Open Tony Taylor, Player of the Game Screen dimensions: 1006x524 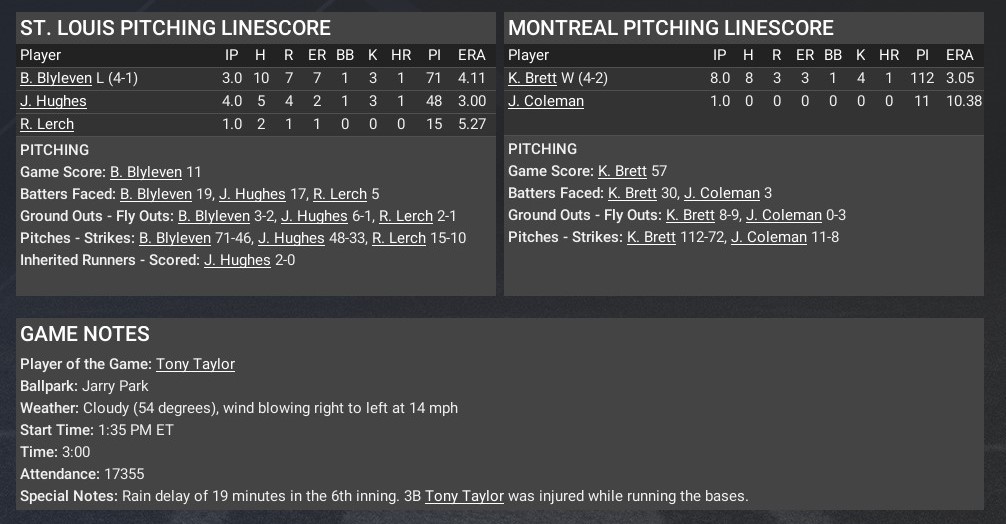click(x=195, y=364)
